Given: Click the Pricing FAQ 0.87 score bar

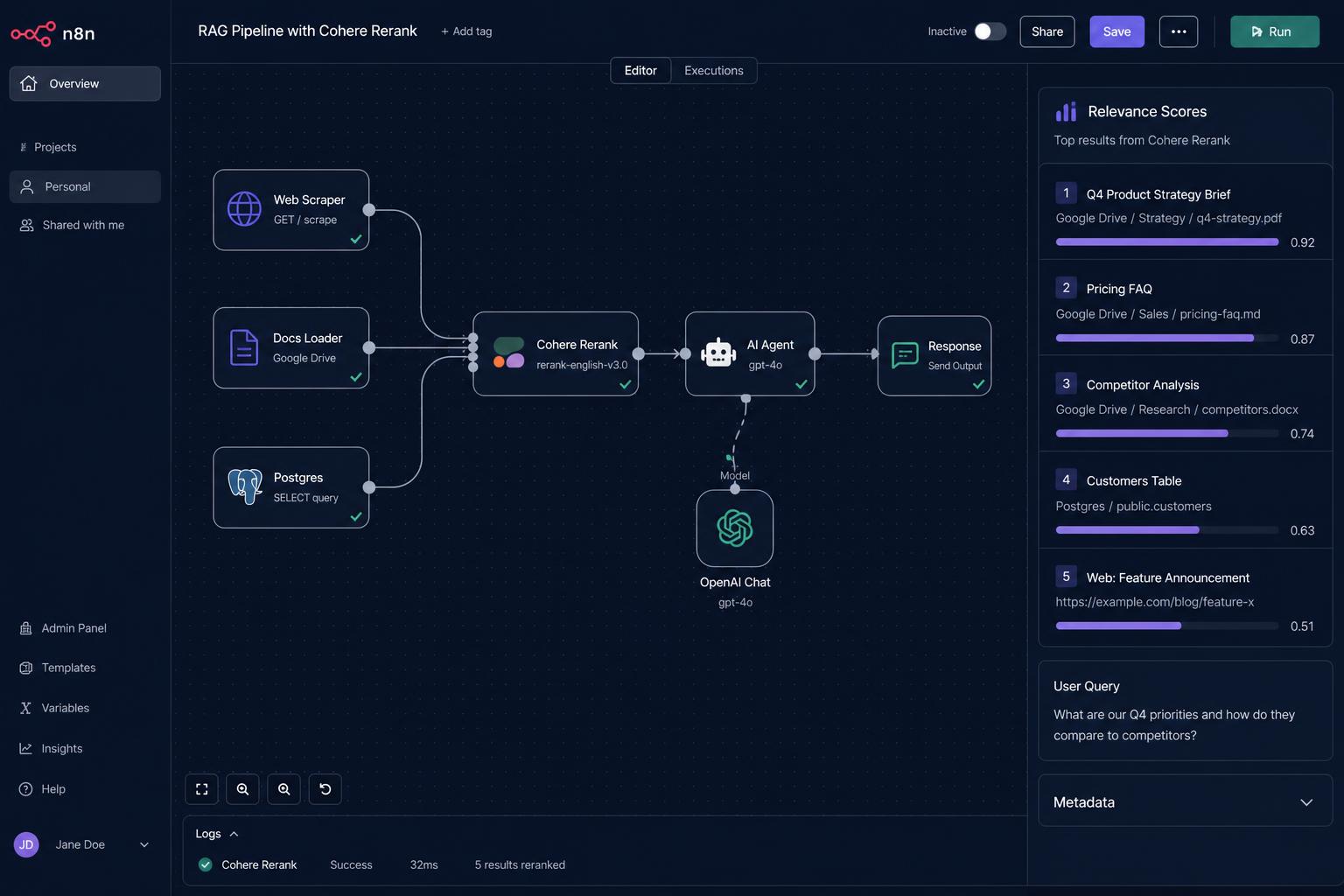Looking at the screenshot, I should (x=1167, y=338).
